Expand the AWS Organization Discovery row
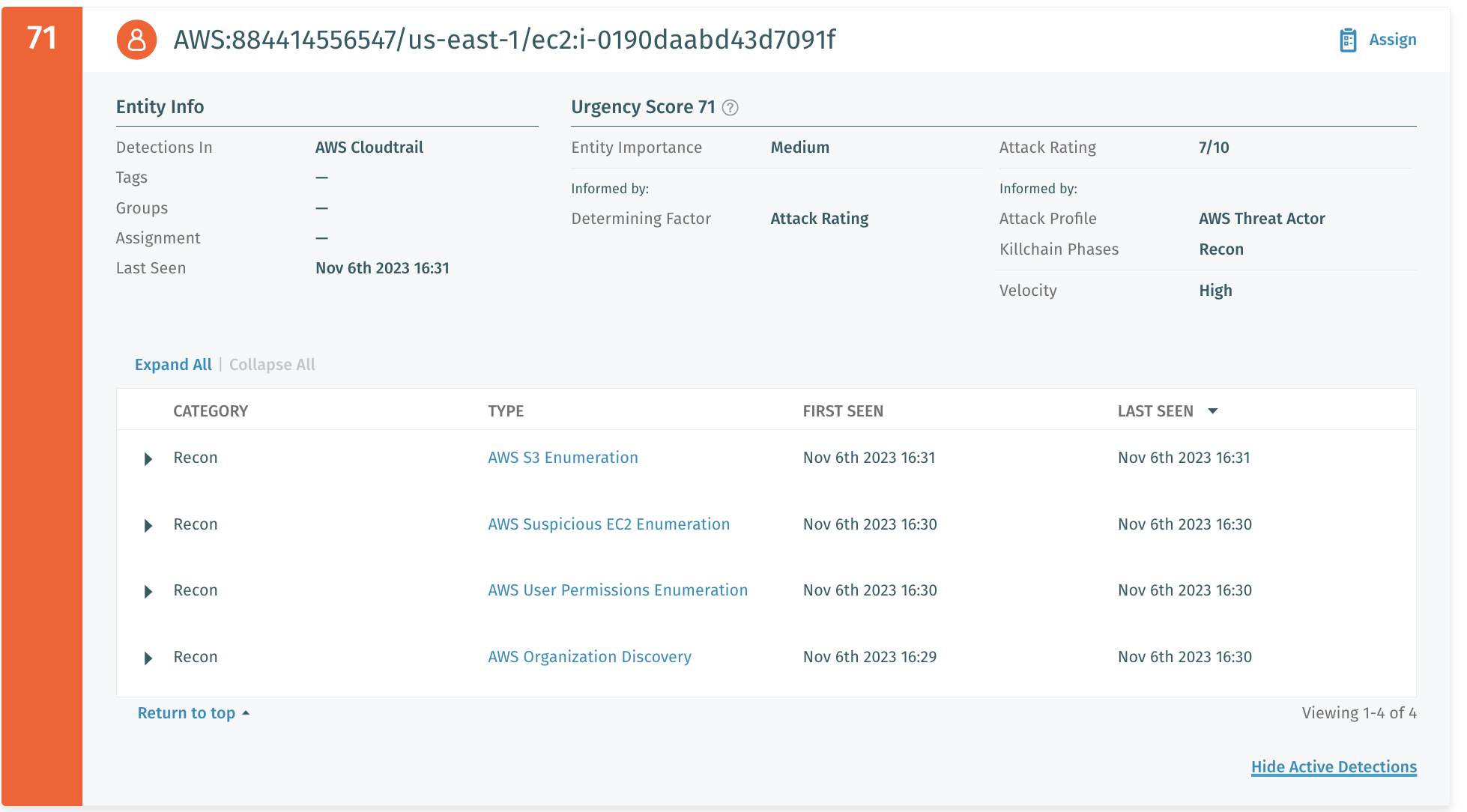 pos(148,658)
